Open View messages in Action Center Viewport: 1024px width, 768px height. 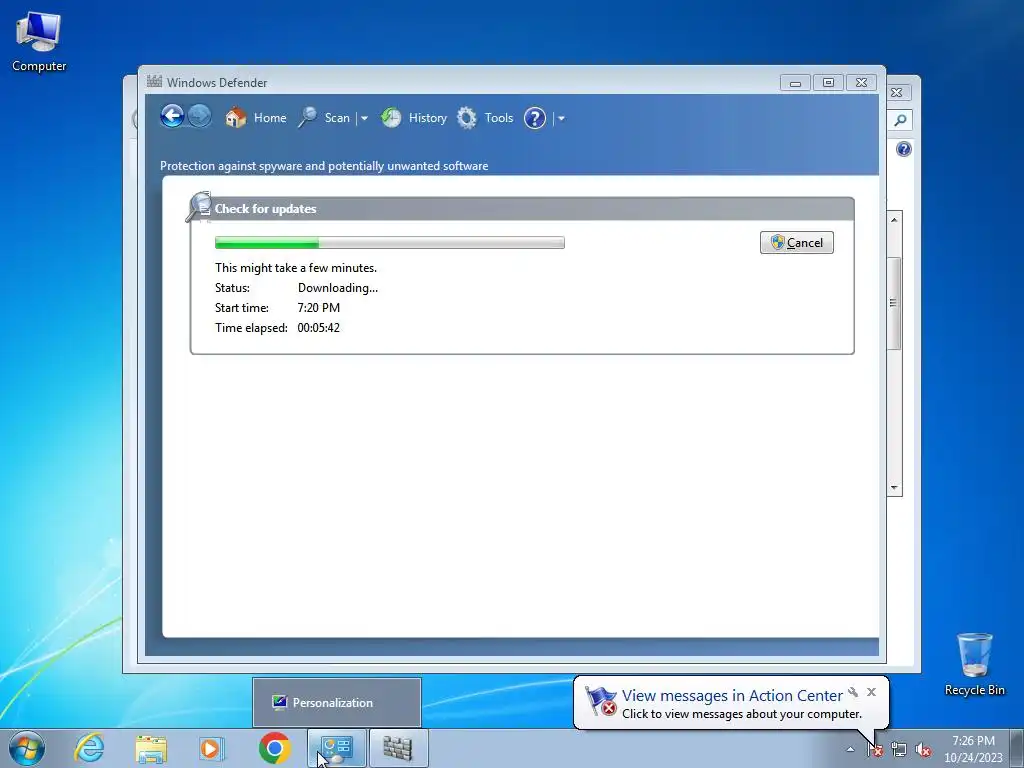tap(732, 696)
